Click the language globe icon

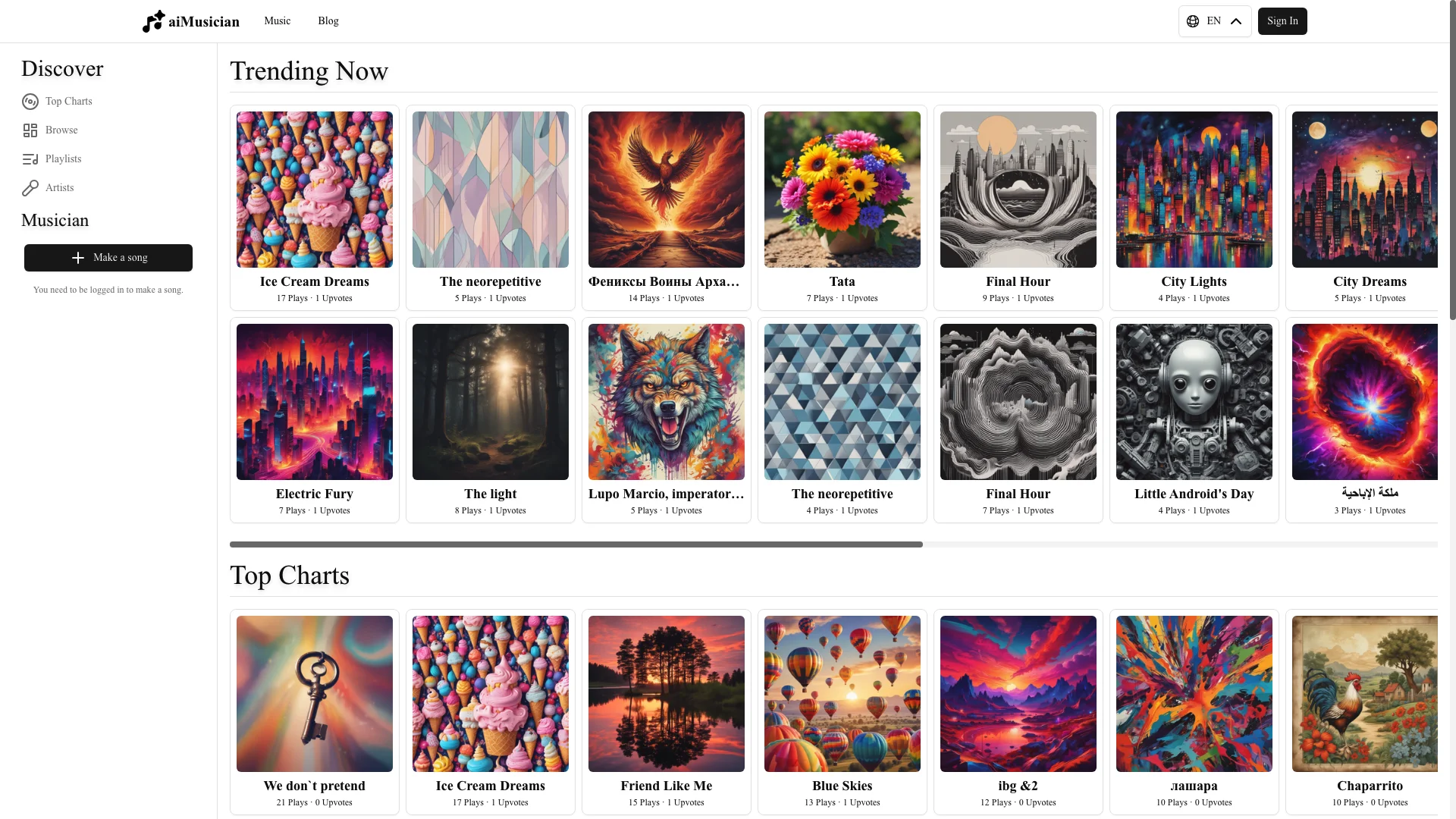[x=1192, y=21]
